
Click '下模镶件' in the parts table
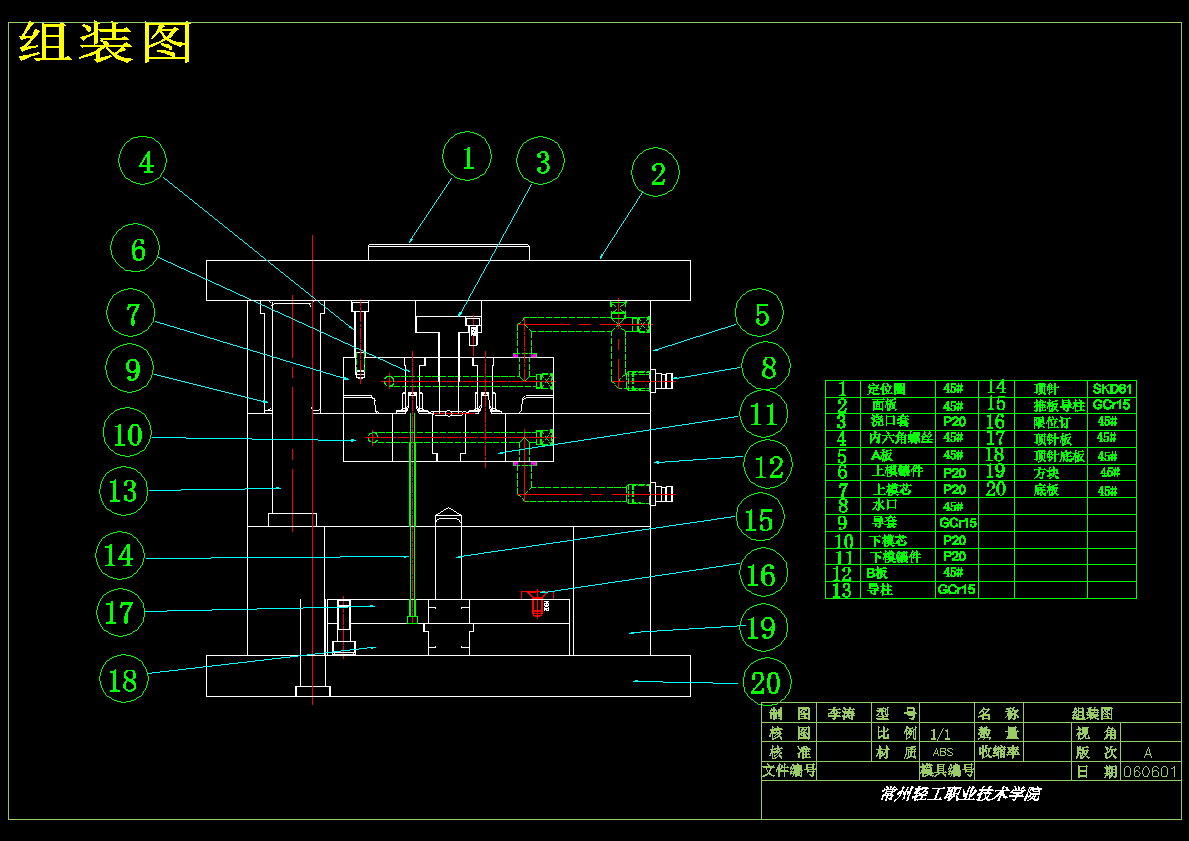896,556
